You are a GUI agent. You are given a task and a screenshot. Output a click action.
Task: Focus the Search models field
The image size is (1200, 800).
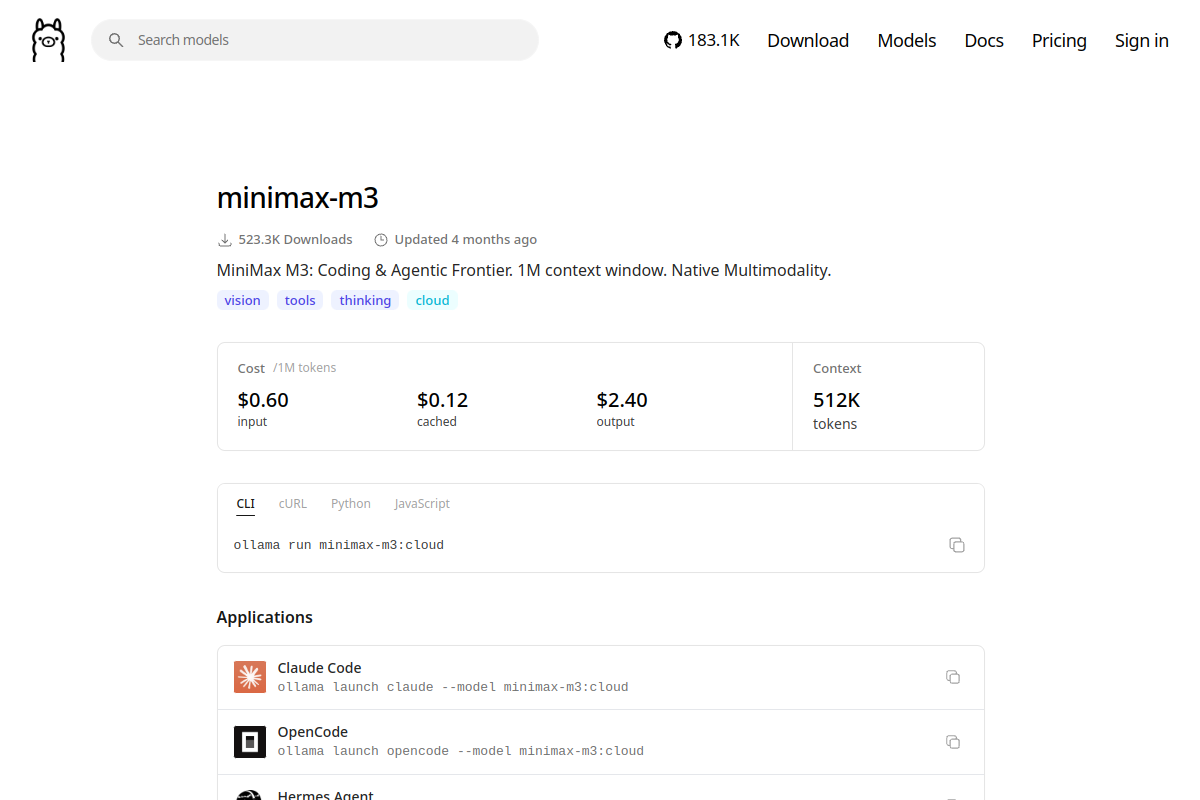pos(315,40)
